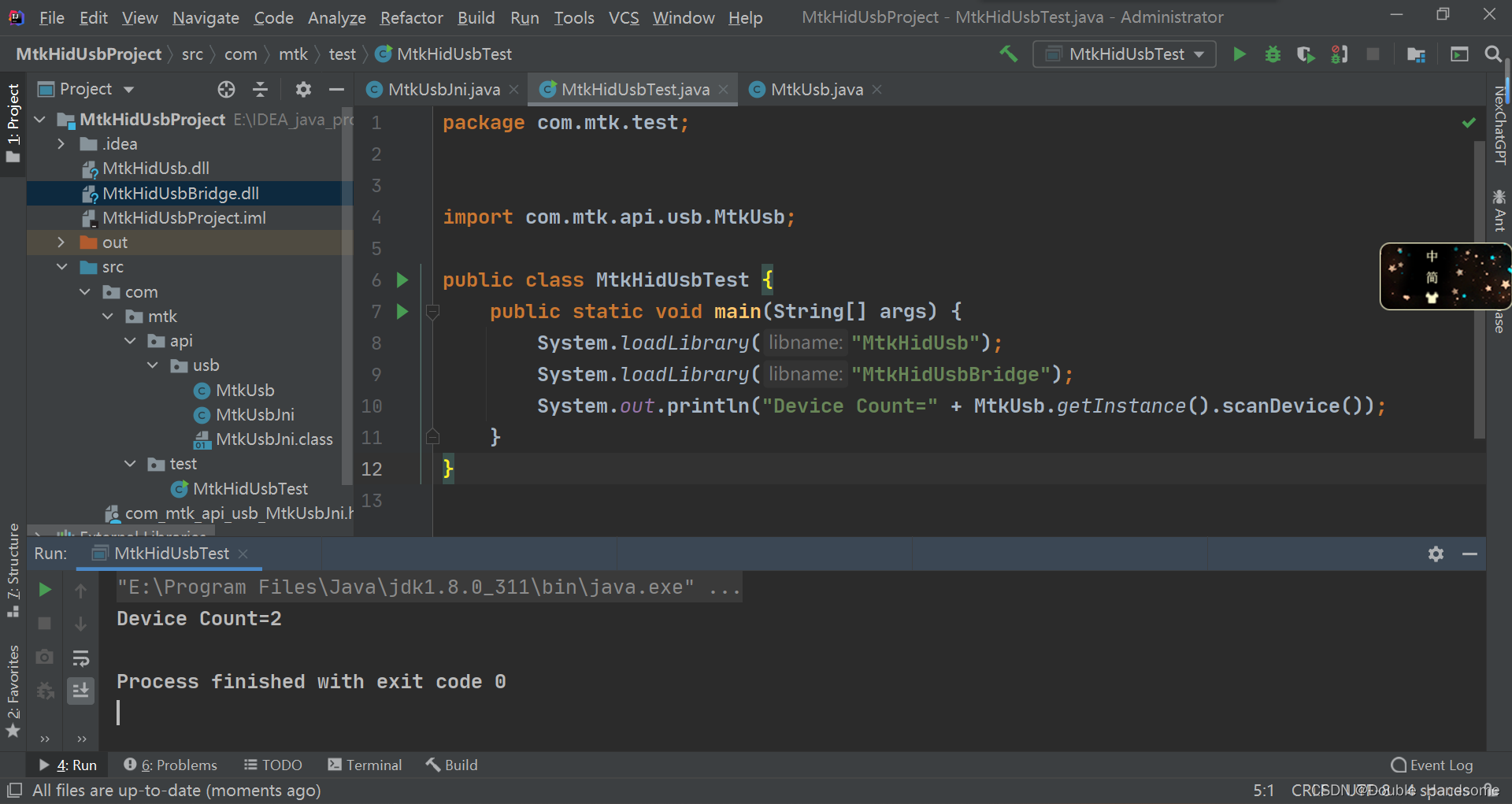The width and height of the screenshot is (1512, 804).
Task: Collapse the test package
Action: click(130, 464)
